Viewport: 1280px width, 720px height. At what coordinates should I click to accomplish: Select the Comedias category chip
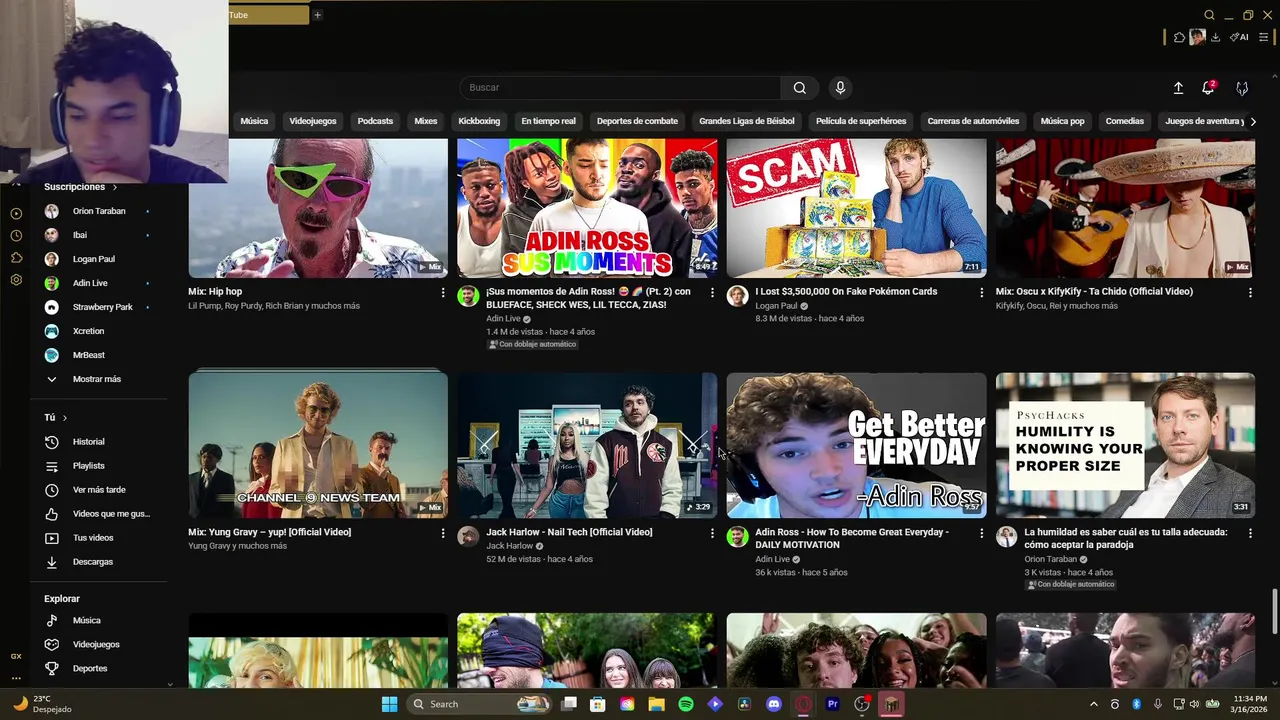[x=1124, y=121]
